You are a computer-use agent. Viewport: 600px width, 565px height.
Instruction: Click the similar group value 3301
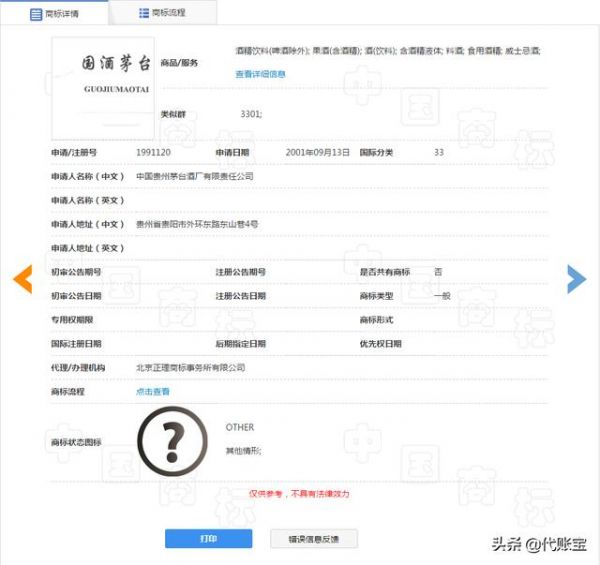[x=251, y=114]
